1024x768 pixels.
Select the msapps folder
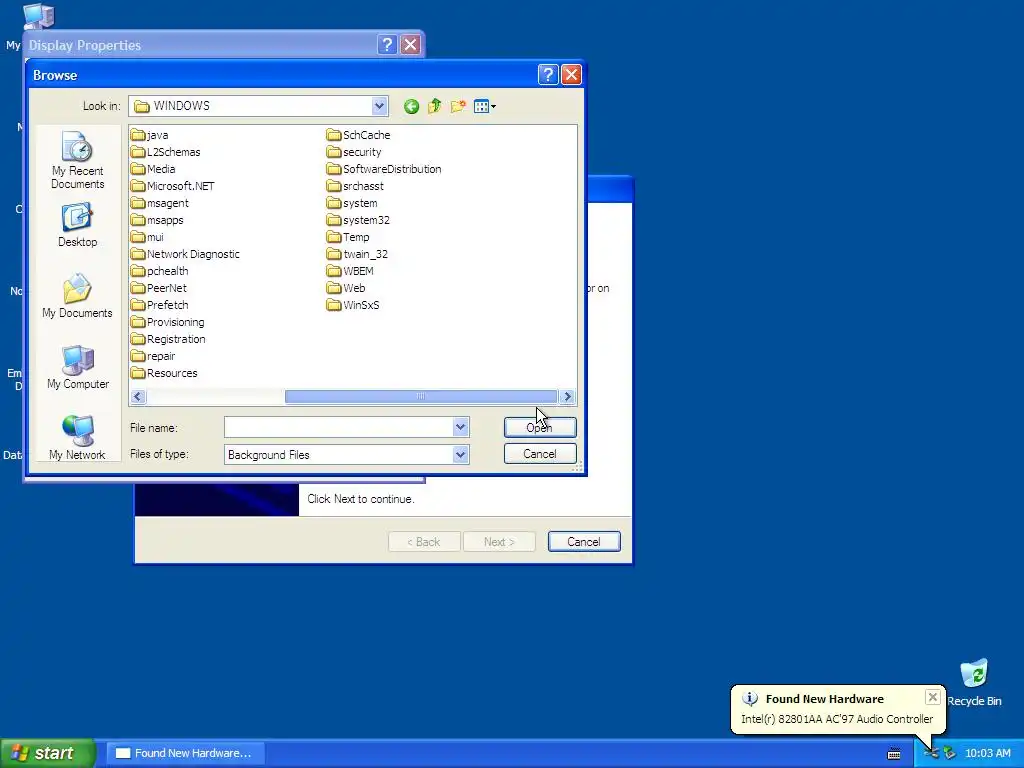point(157,220)
